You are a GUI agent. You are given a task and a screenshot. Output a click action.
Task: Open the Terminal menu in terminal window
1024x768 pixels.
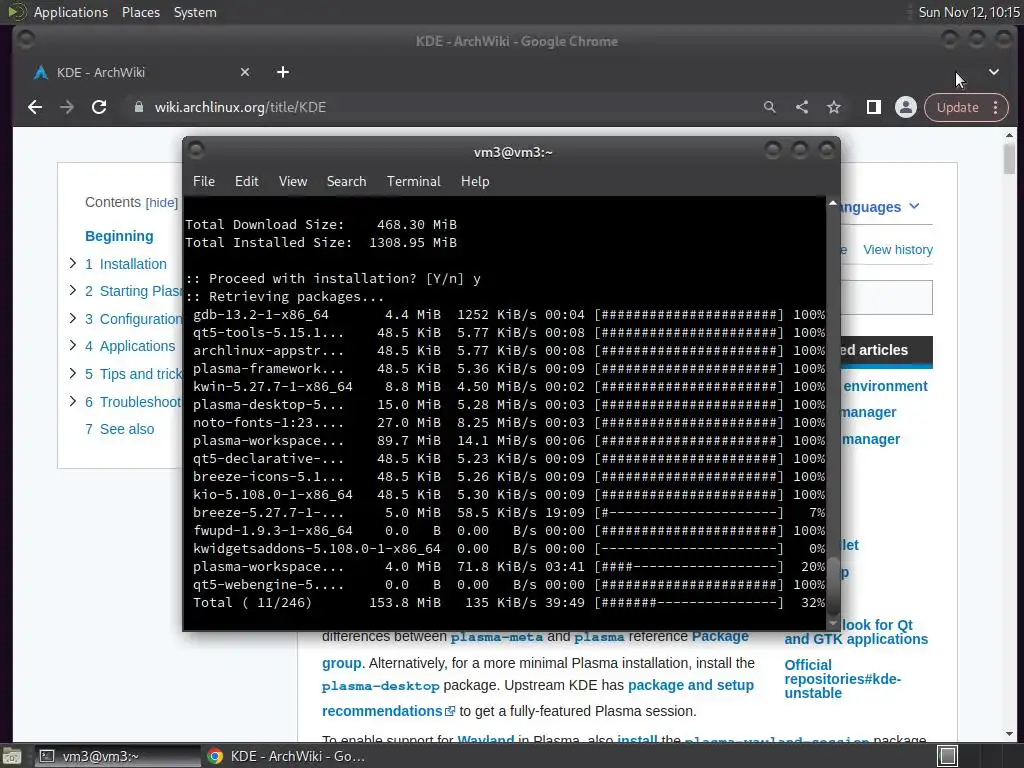pos(413,182)
